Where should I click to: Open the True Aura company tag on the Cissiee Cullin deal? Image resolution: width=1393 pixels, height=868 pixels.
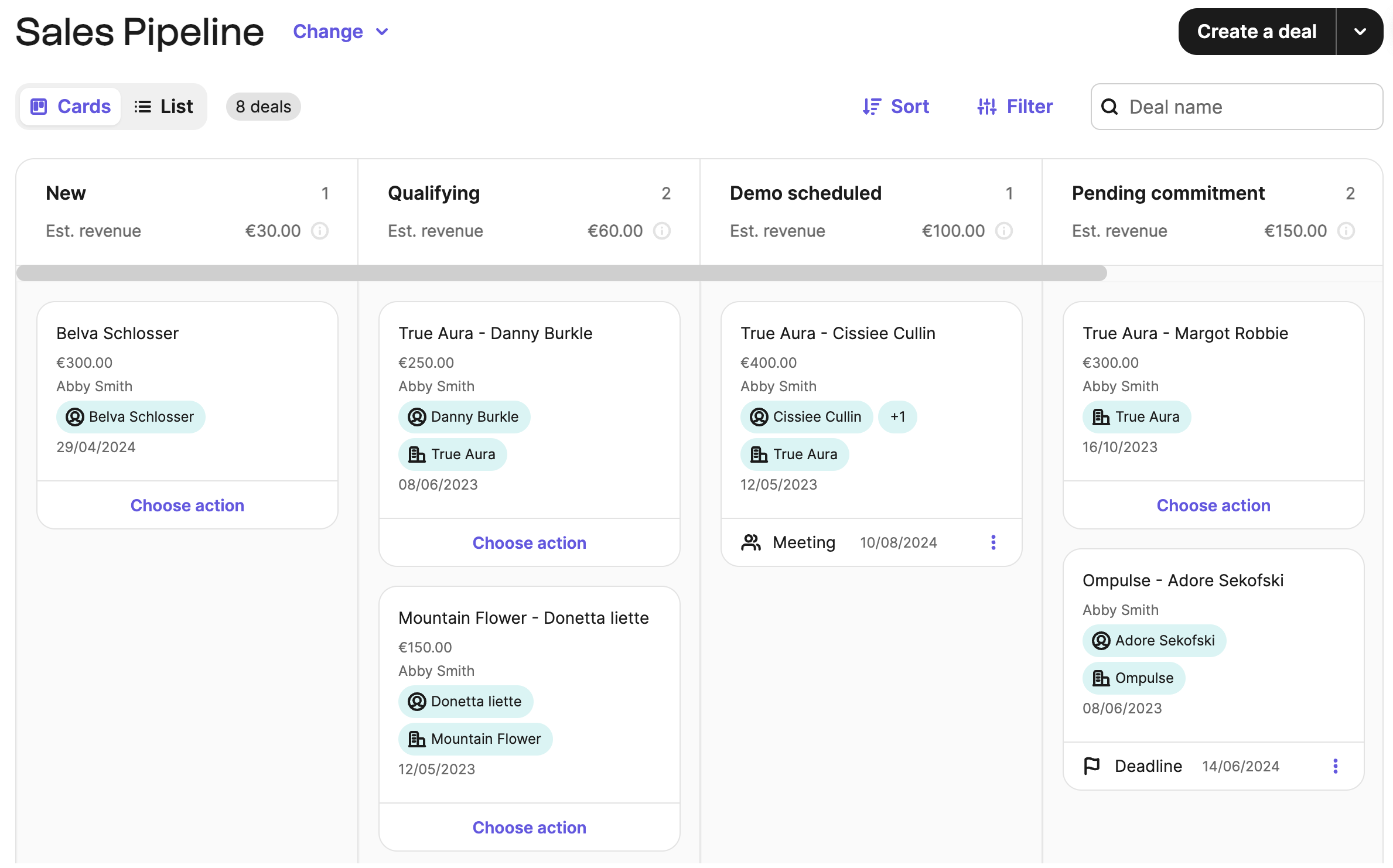(x=794, y=454)
